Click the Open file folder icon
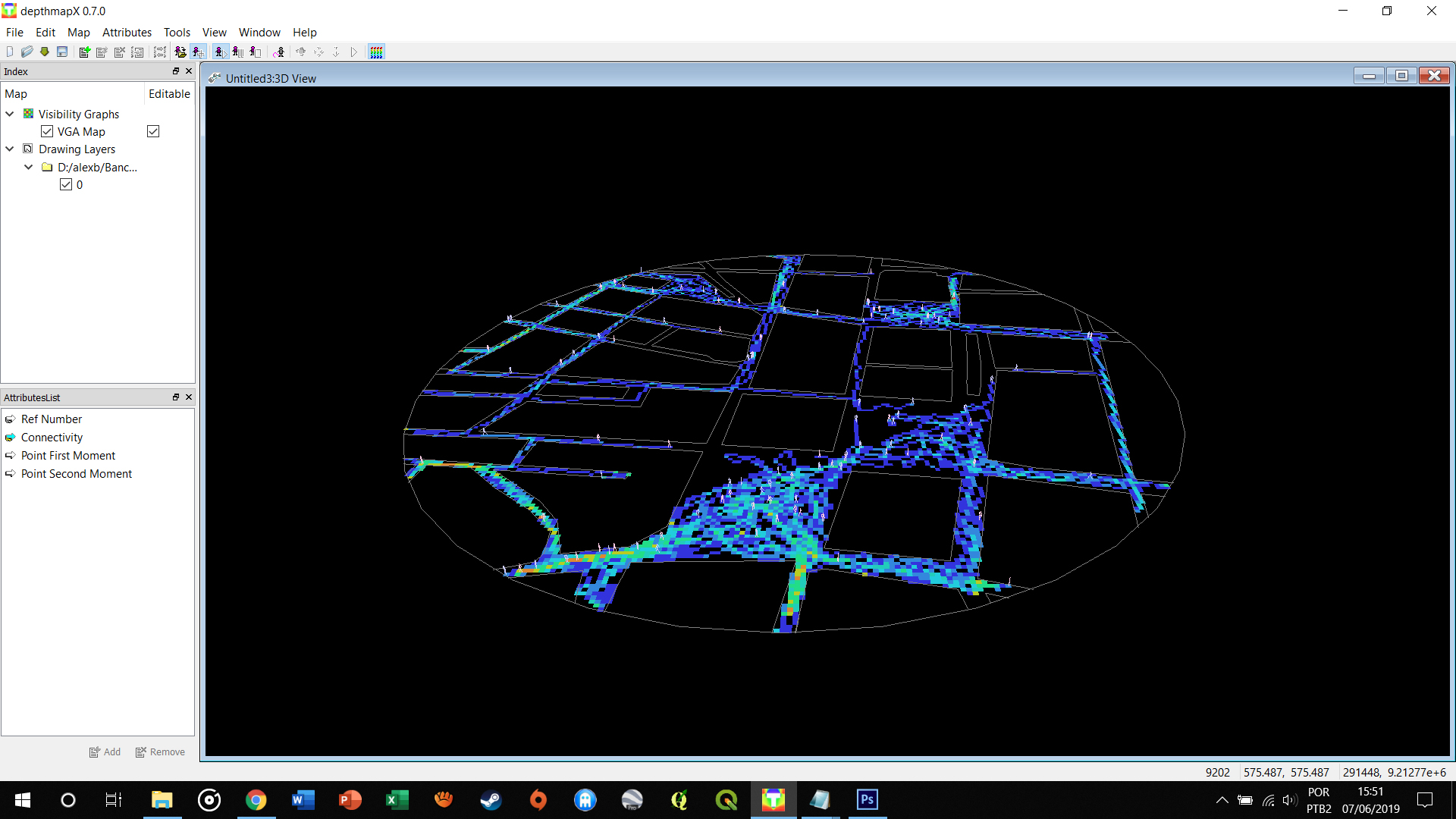This screenshot has height=819, width=1456. point(27,52)
